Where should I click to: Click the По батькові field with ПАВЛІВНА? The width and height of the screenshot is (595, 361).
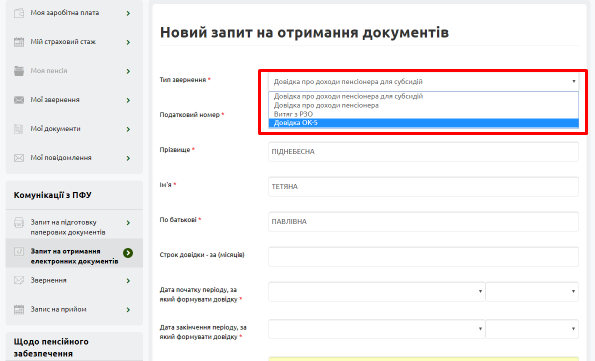click(423, 221)
